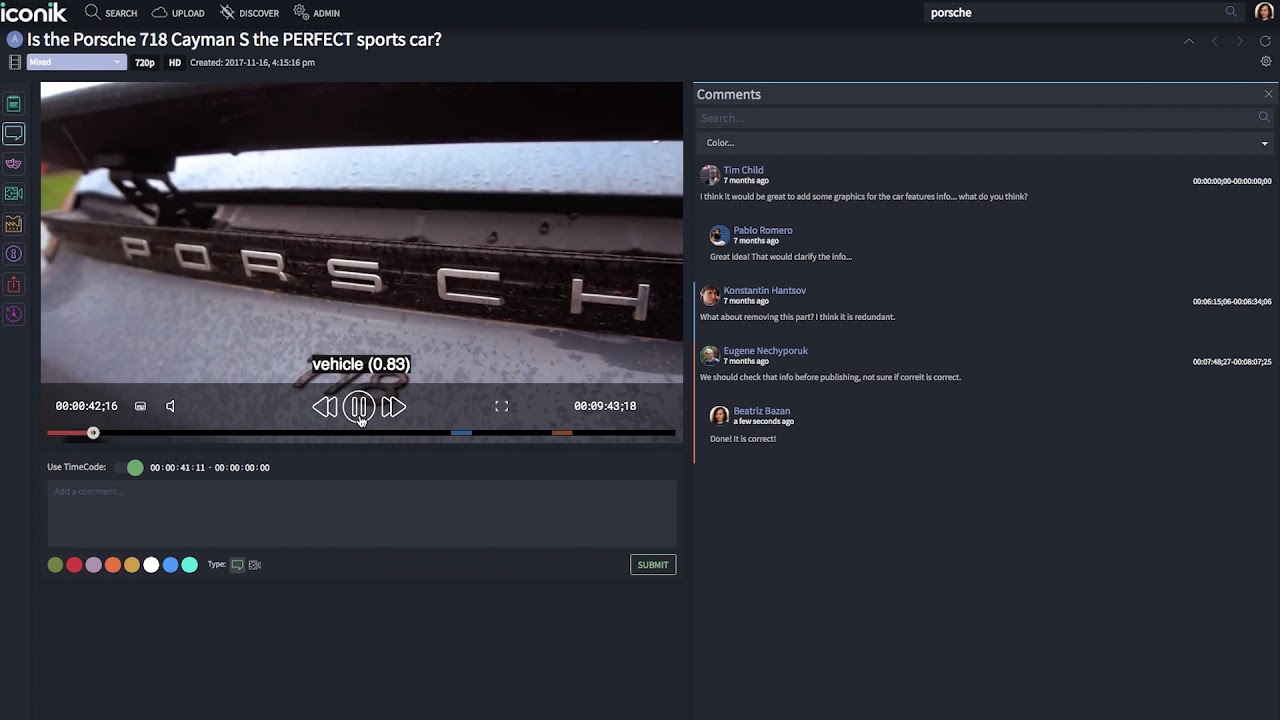Click the 720p quality badge
The width and height of the screenshot is (1280, 720).
pos(145,62)
